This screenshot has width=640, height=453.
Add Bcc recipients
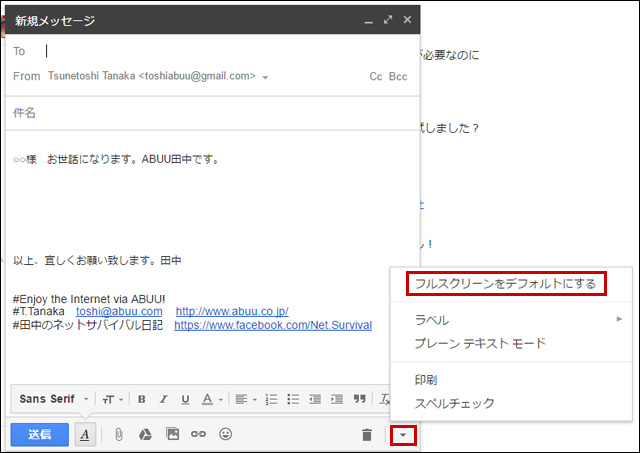tap(398, 76)
